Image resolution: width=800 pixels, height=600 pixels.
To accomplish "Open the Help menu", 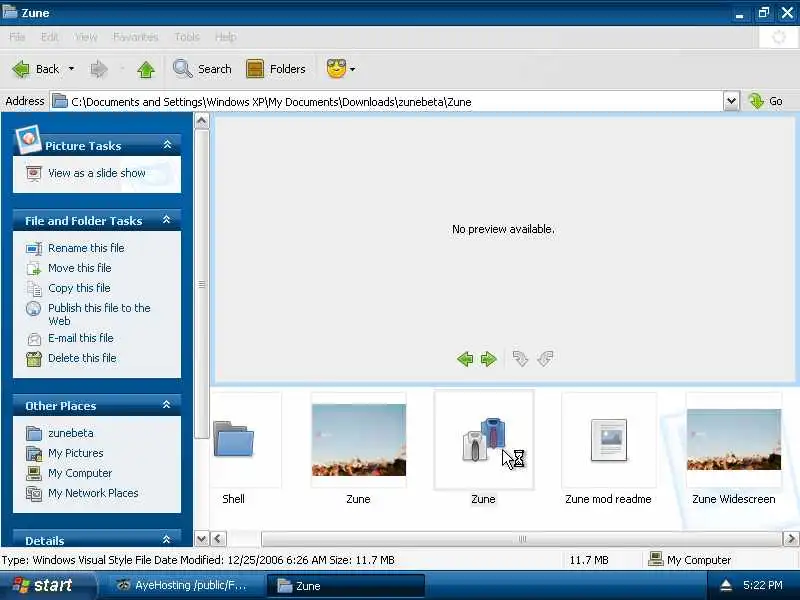I will coord(226,37).
